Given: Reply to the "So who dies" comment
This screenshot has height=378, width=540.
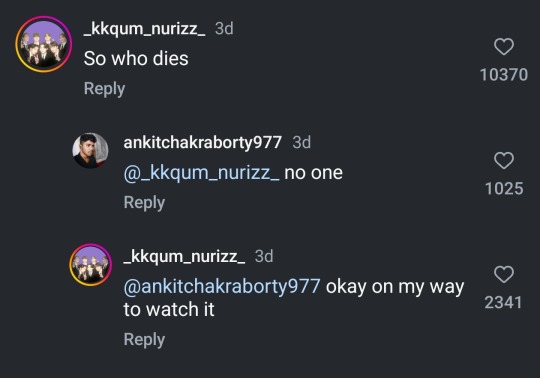Looking at the screenshot, I should [104, 89].
